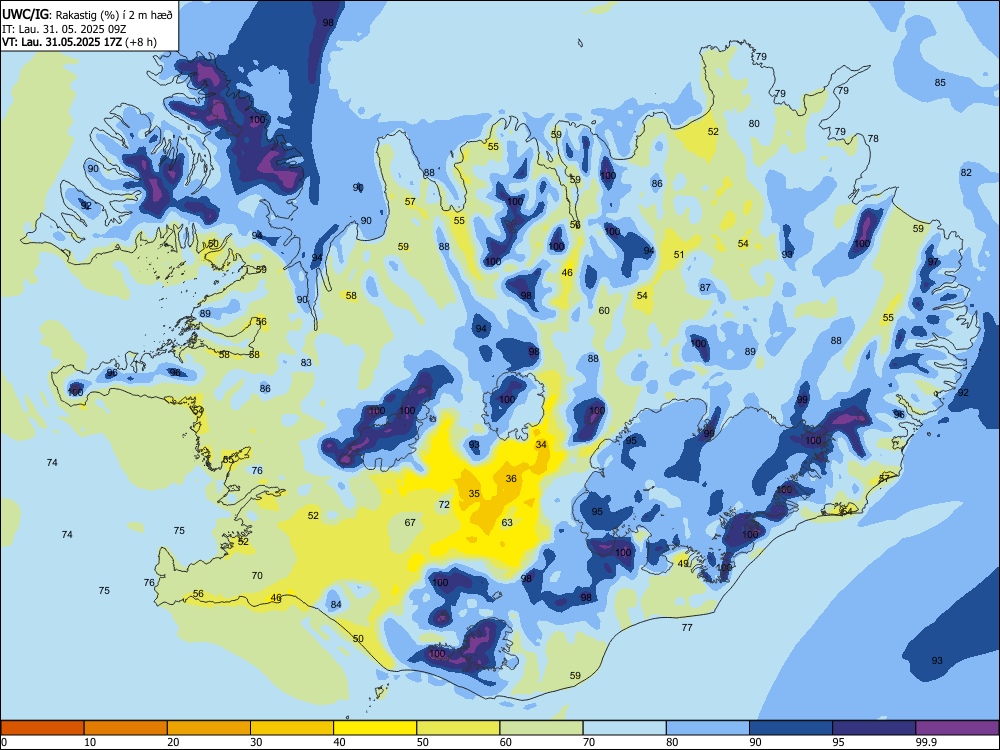Click the dark orange 0–10 legend swatch
The height and width of the screenshot is (750, 1000).
(42, 728)
